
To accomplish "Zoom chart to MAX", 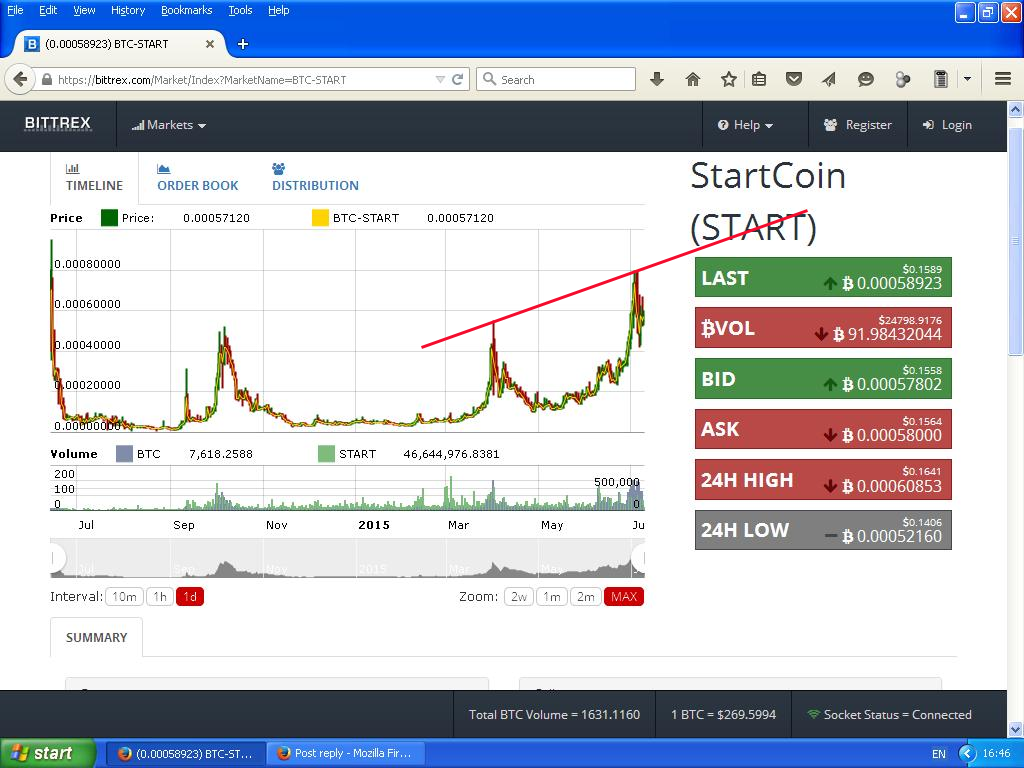I will (x=624, y=596).
